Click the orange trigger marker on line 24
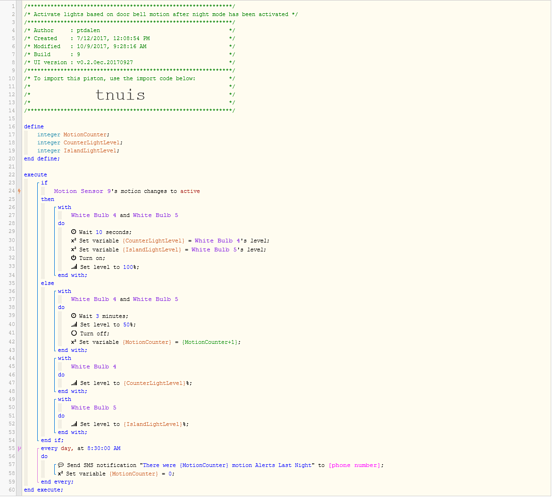This screenshot has height=500, width=555. tap(19, 192)
